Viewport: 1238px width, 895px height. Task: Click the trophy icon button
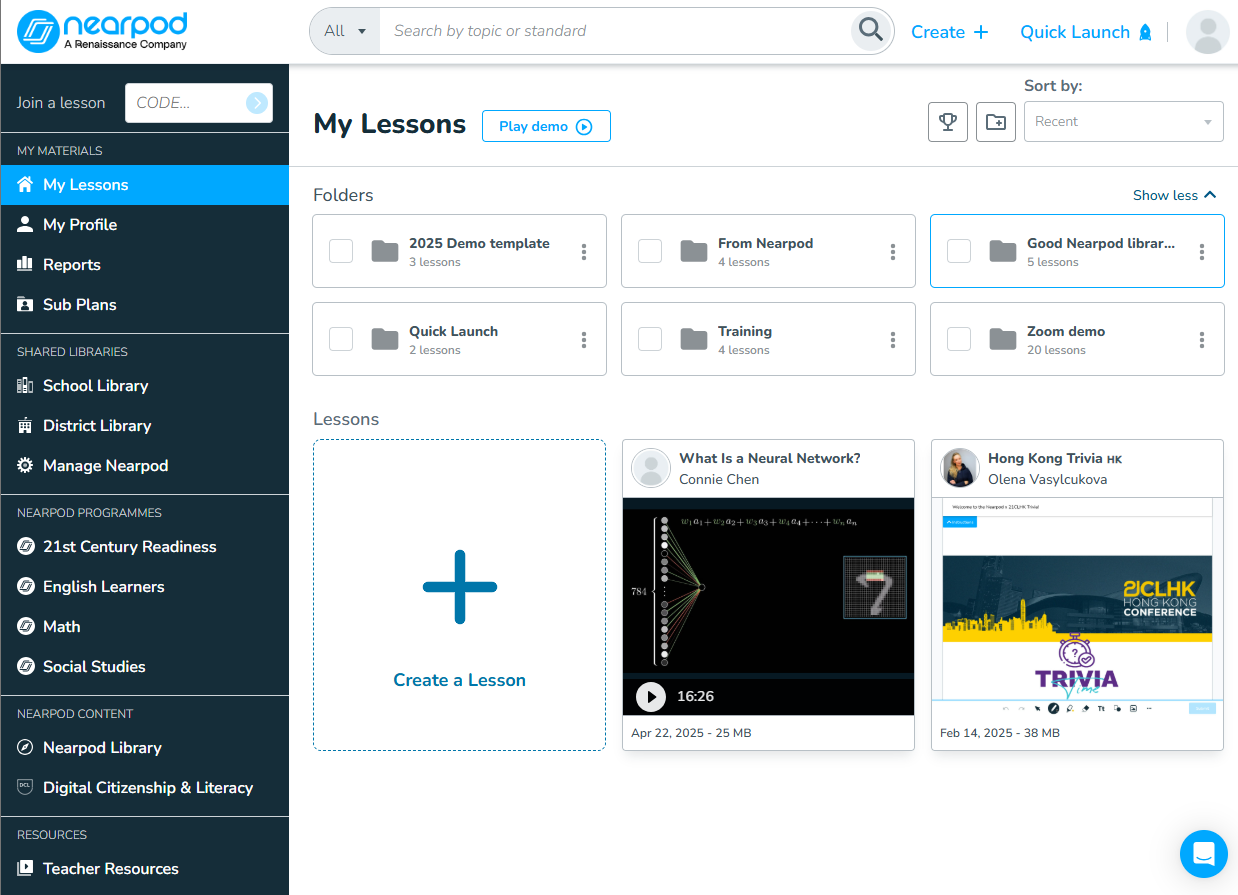pos(947,122)
